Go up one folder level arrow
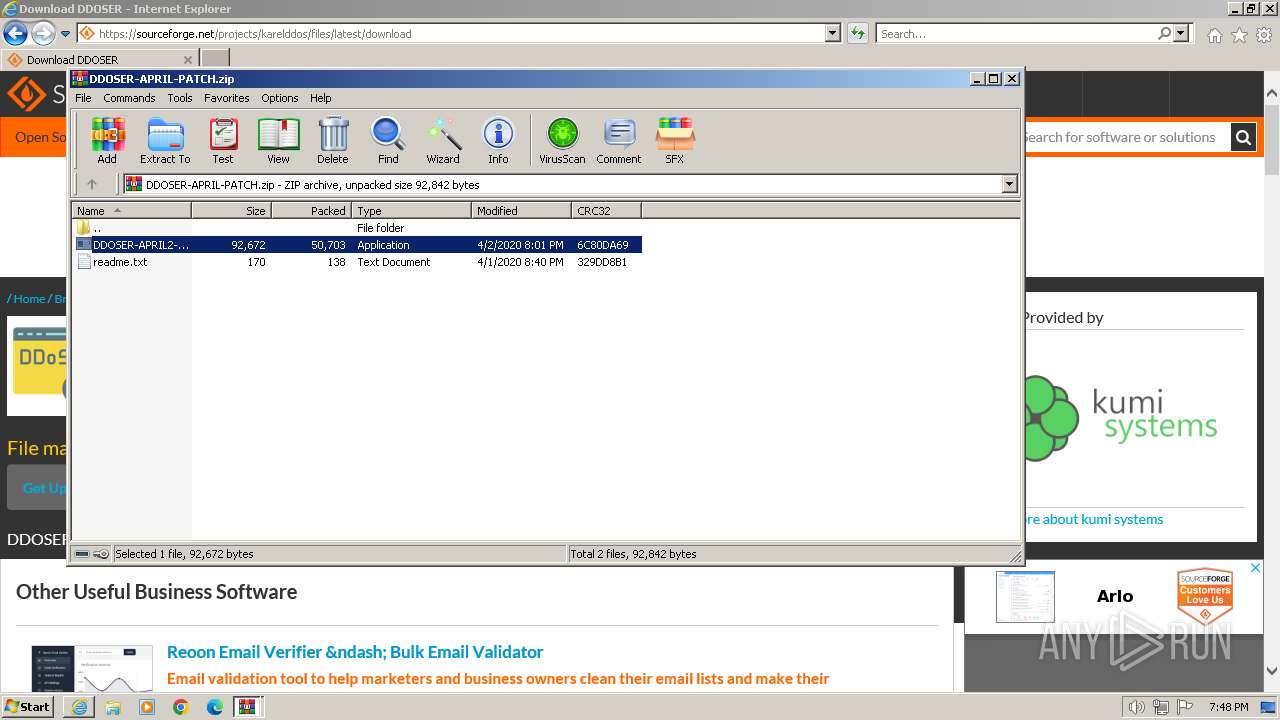Image resolution: width=1280 pixels, height=720 pixels. pyautogui.click(x=92, y=184)
